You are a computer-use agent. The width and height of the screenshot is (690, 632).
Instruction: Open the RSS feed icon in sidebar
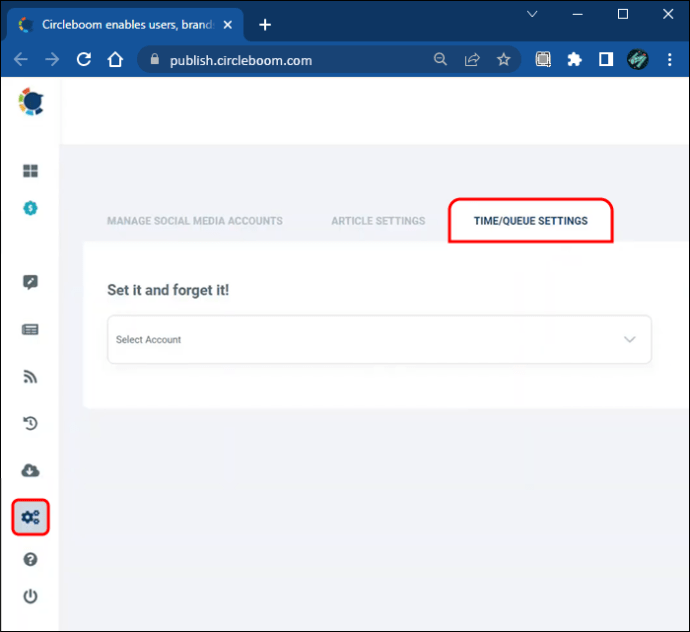30,377
